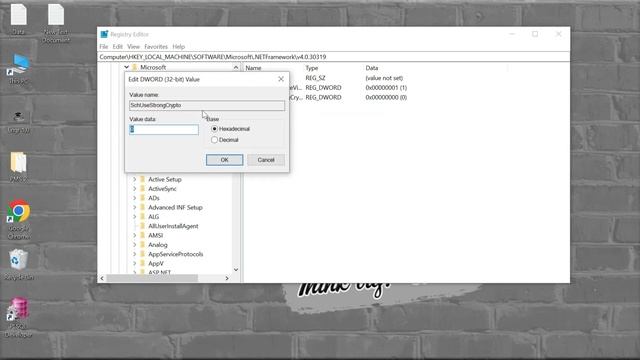Expand the AMSI key
Screen dimensions: 640x360
(135, 236)
